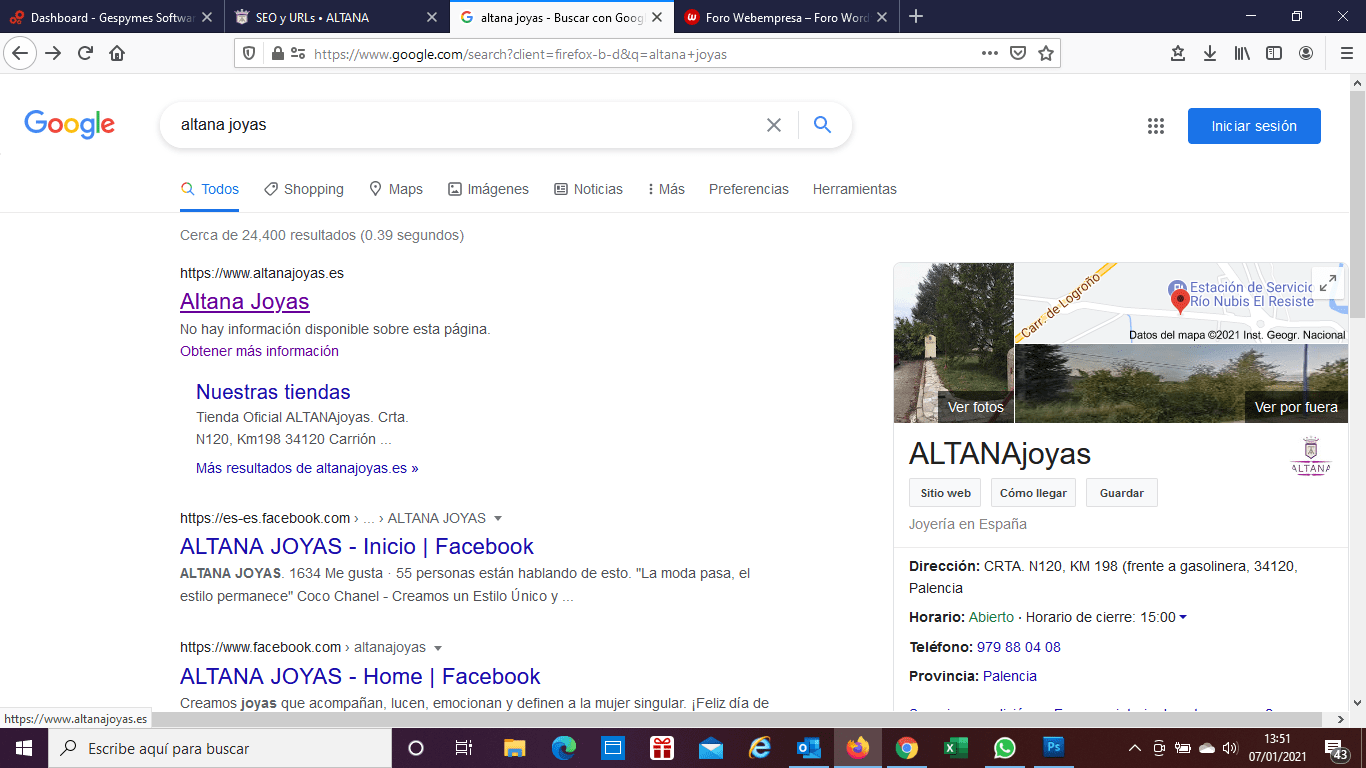Open Excel from the taskbar
The height and width of the screenshot is (768, 1366).
955,748
